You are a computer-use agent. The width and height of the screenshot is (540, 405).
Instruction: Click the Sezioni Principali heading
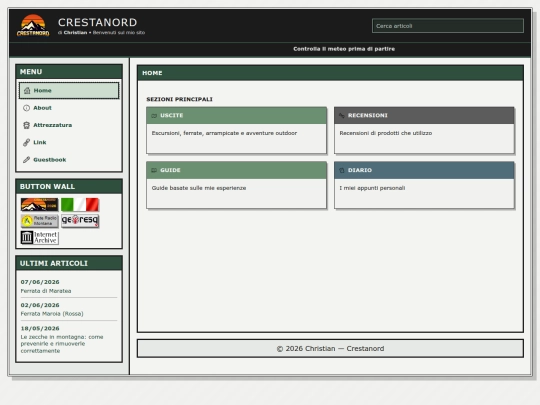coord(179,100)
